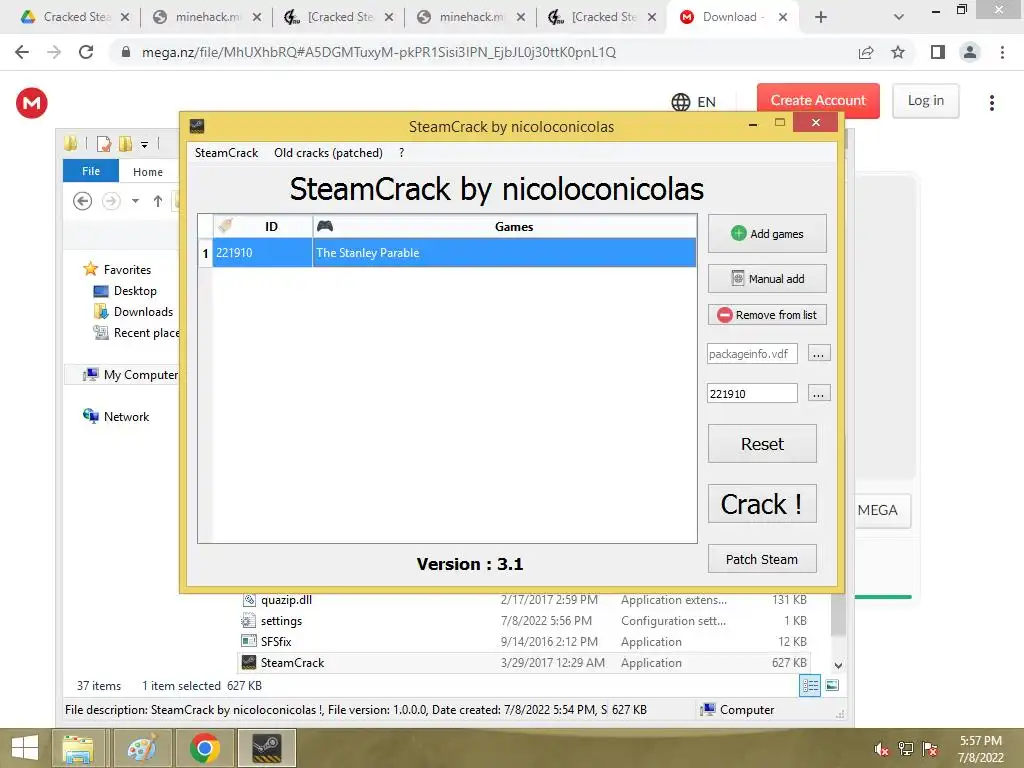Click the ID column header

(263, 227)
